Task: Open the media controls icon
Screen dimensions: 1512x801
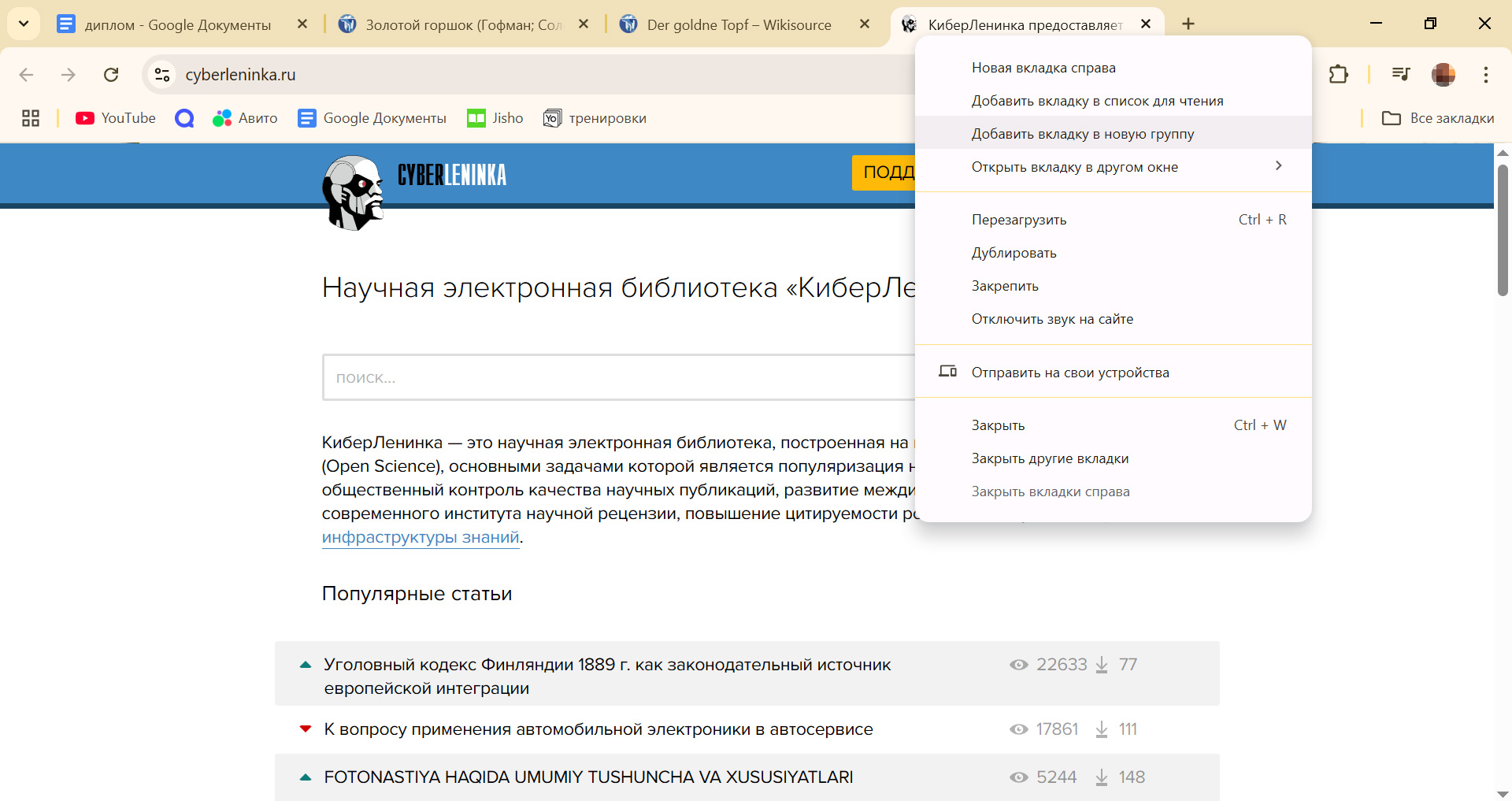Action: [x=1401, y=75]
